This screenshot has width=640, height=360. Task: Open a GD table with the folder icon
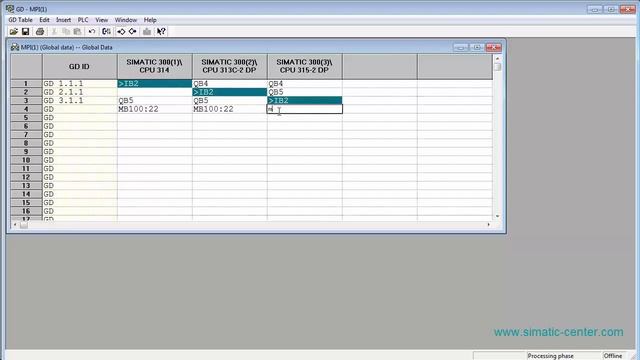[x=13, y=31]
